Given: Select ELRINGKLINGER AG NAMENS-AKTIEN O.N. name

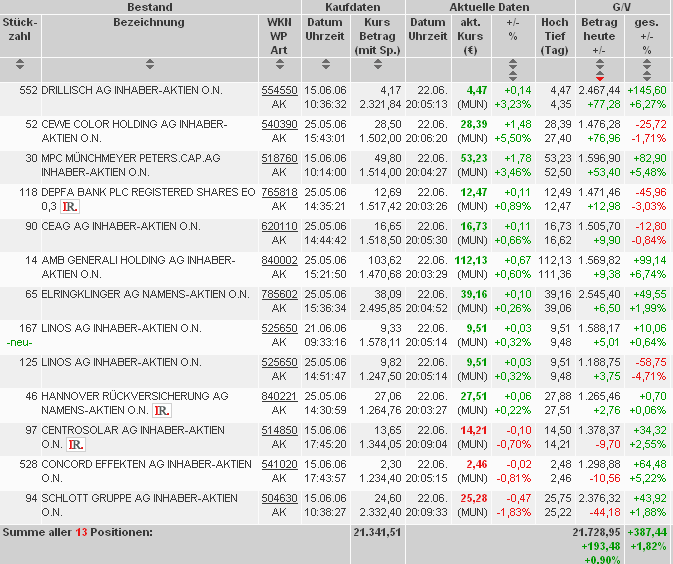Looking at the screenshot, I should (x=146, y=294).
